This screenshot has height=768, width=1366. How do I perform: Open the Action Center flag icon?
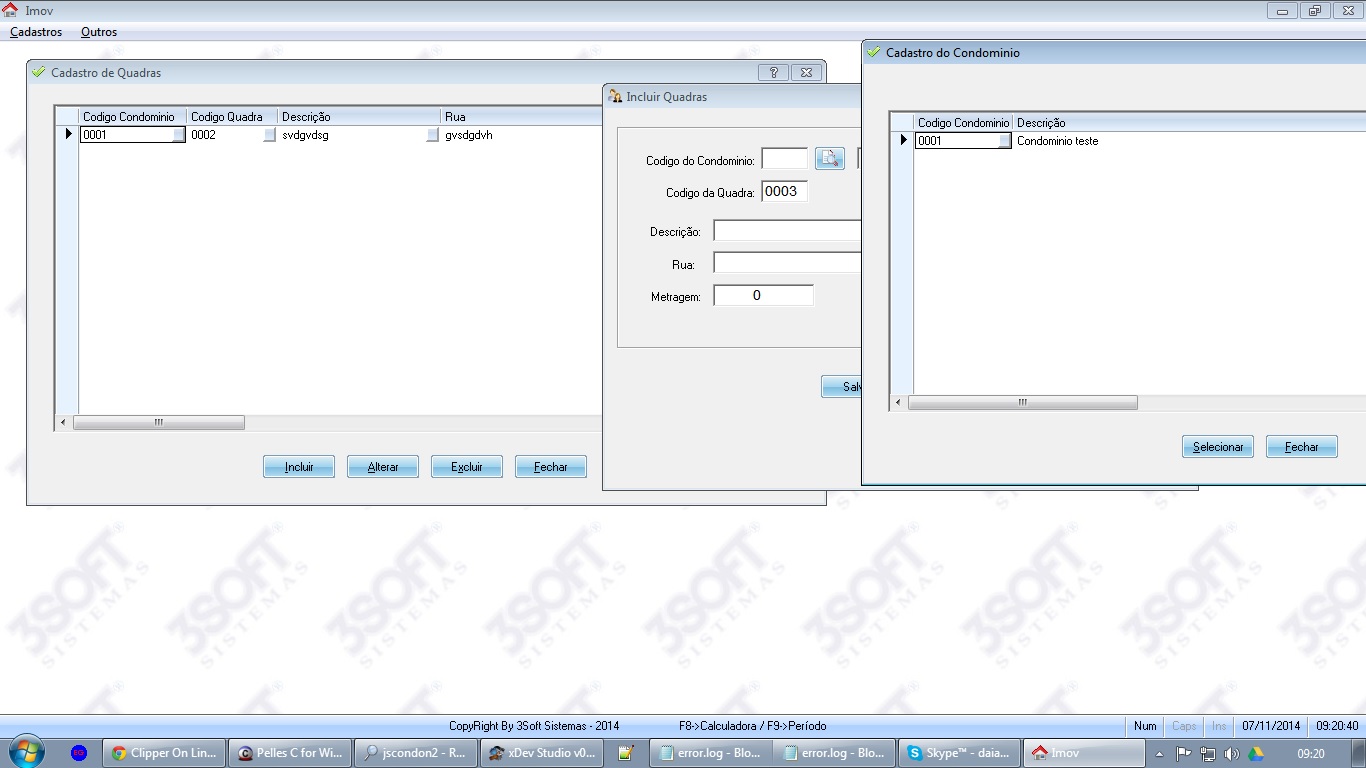(x=1184, y=754)
